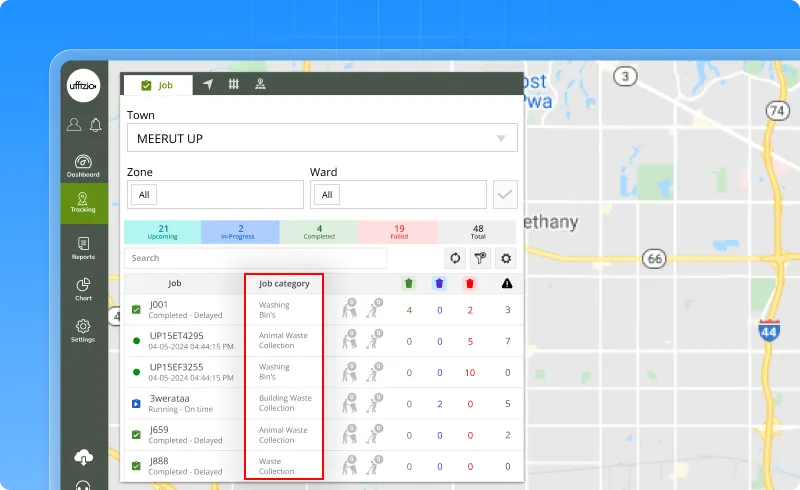Expand the Town dropdown showing MEERUT UP

(321, 138)
